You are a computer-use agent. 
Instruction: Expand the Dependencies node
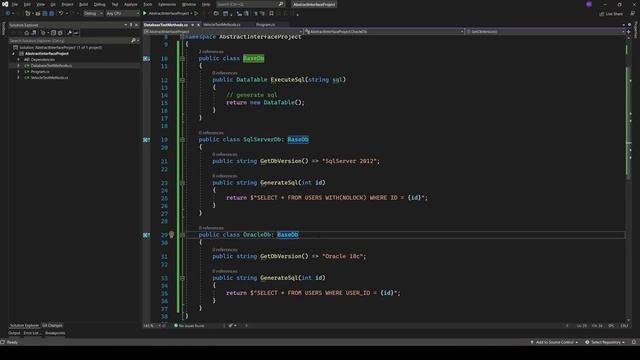point(18,60)
